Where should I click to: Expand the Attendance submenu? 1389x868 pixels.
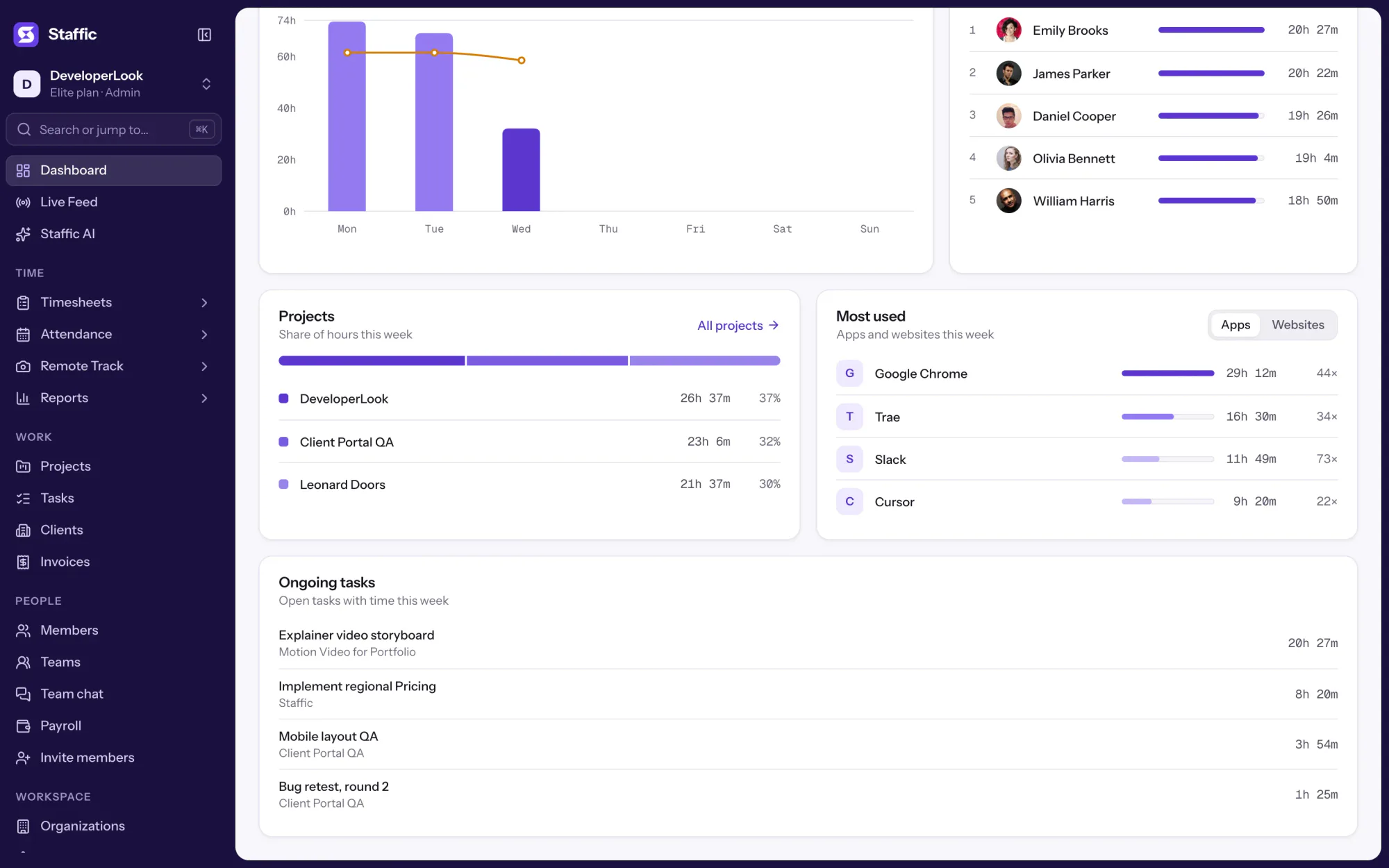[204, 334]
